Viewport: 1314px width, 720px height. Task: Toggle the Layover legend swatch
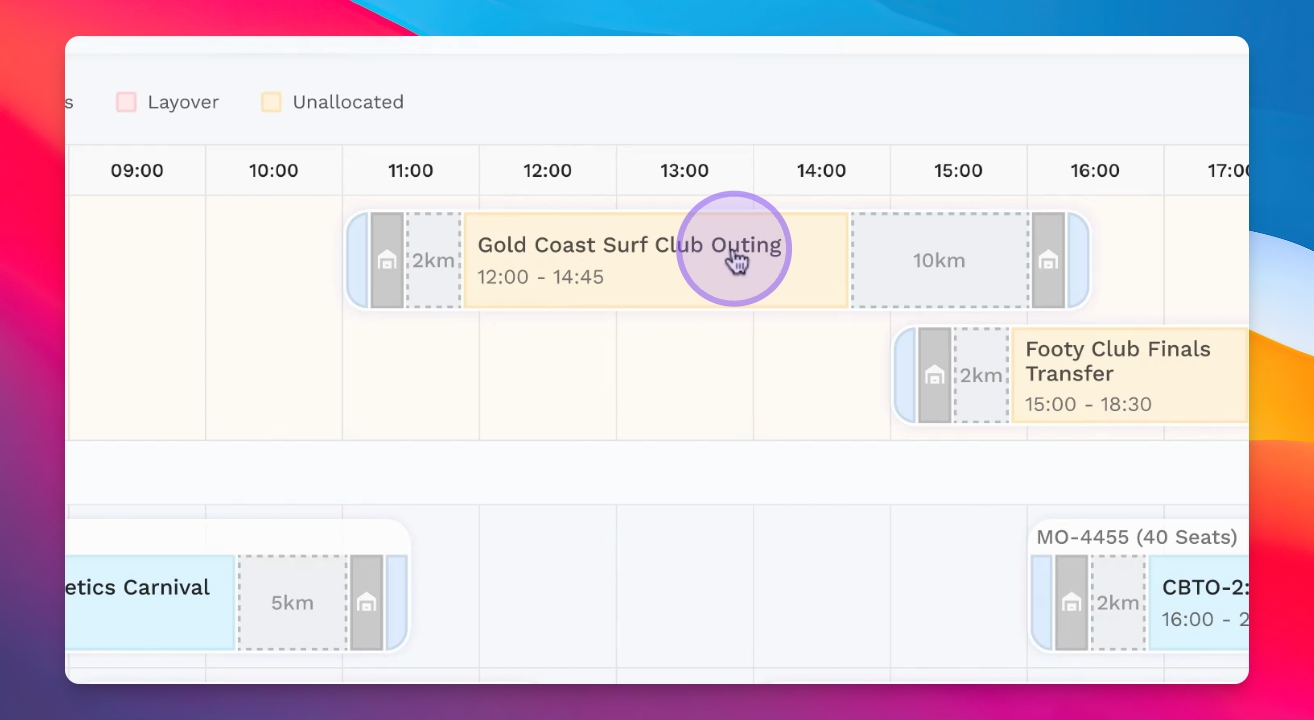[x=126, y=102]
